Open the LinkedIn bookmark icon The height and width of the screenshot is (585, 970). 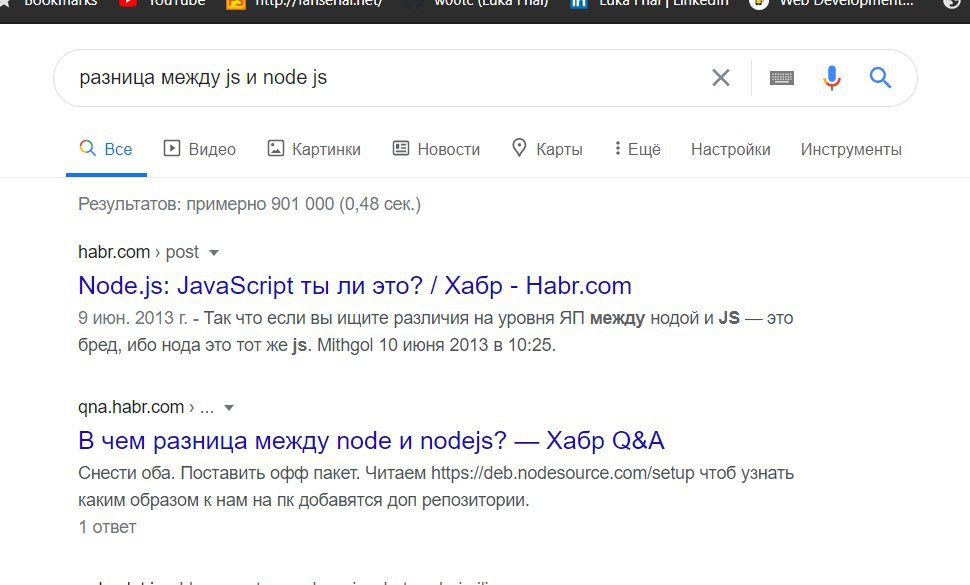pyautogui.click(x=579, y=3)
